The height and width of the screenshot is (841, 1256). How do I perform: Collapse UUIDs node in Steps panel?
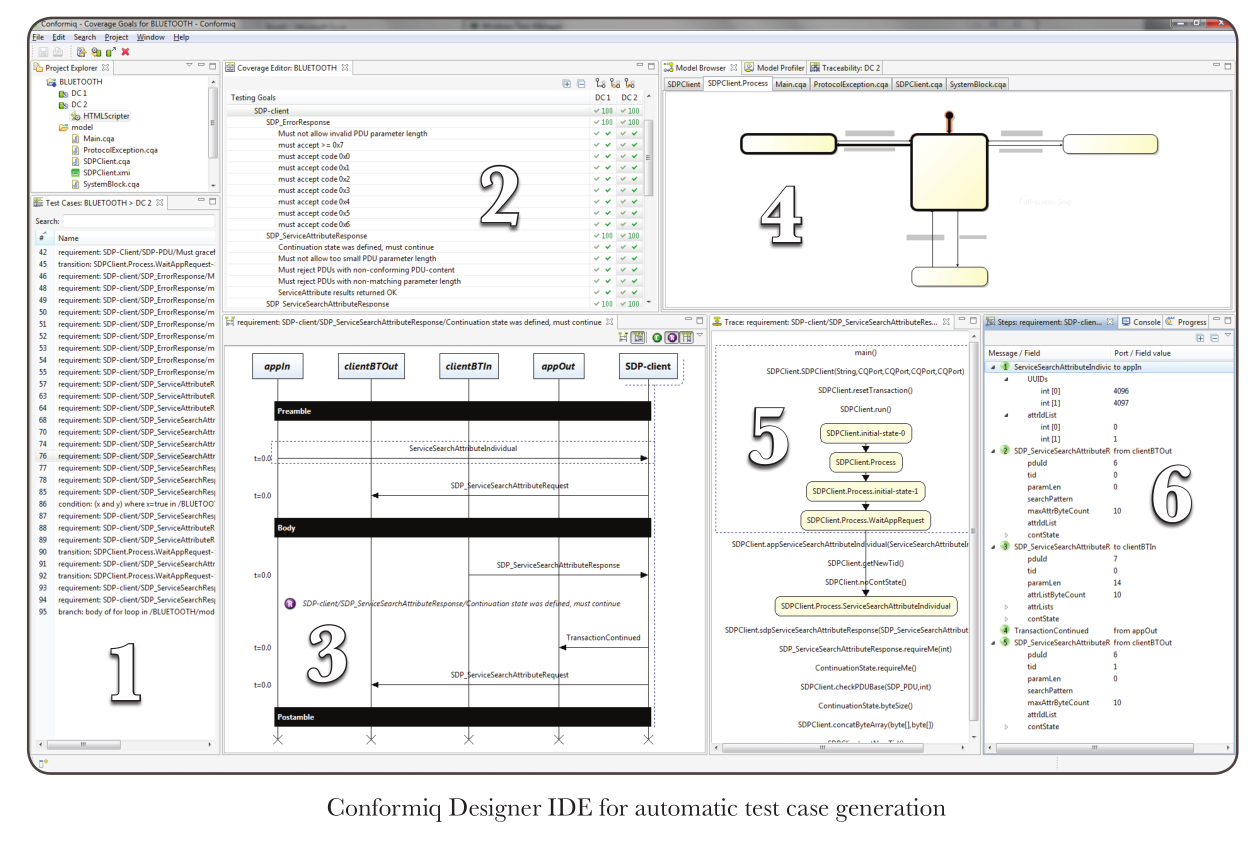coord(1006,379)
